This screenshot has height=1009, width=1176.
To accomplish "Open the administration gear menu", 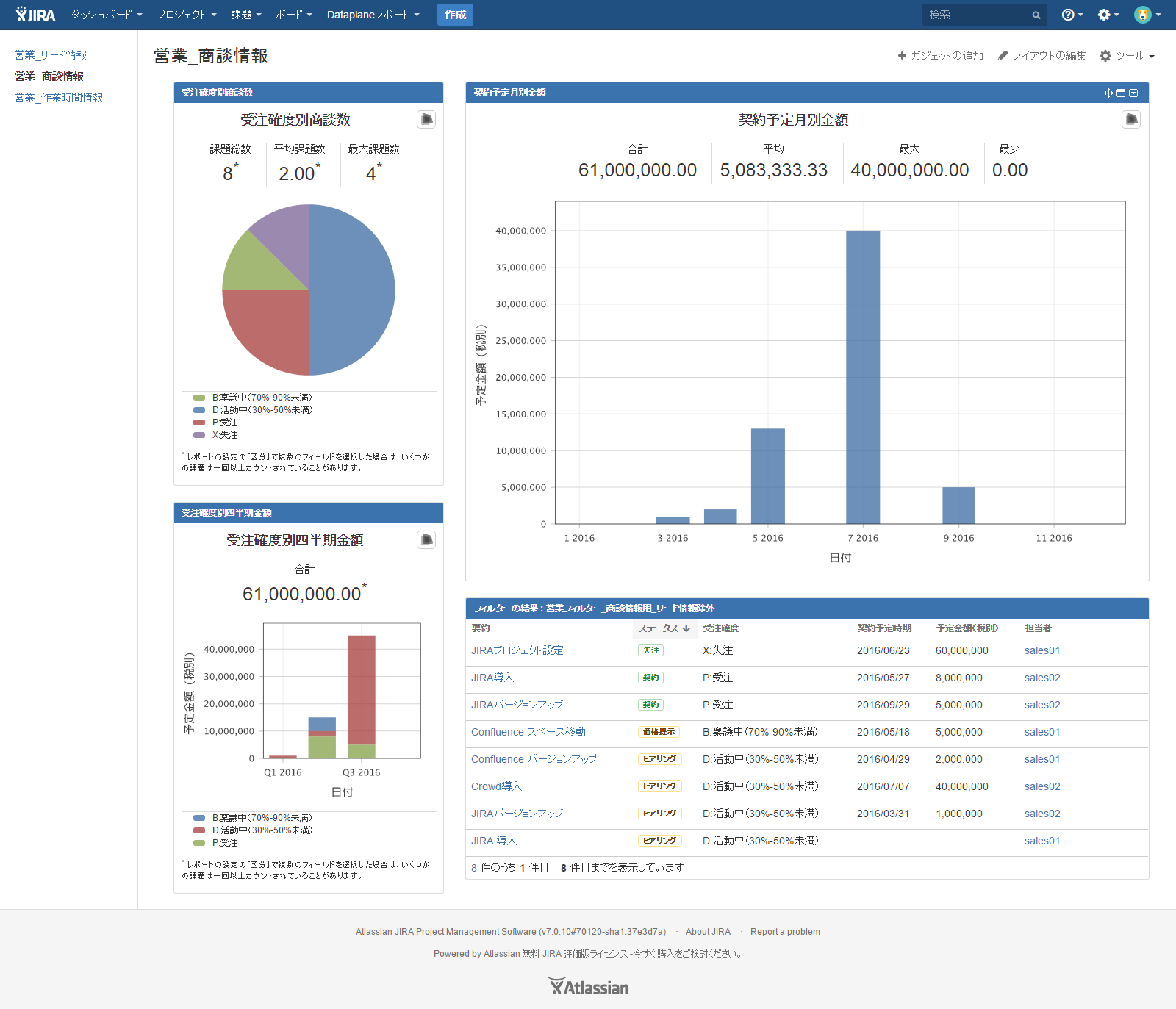I will point(1108,15).
